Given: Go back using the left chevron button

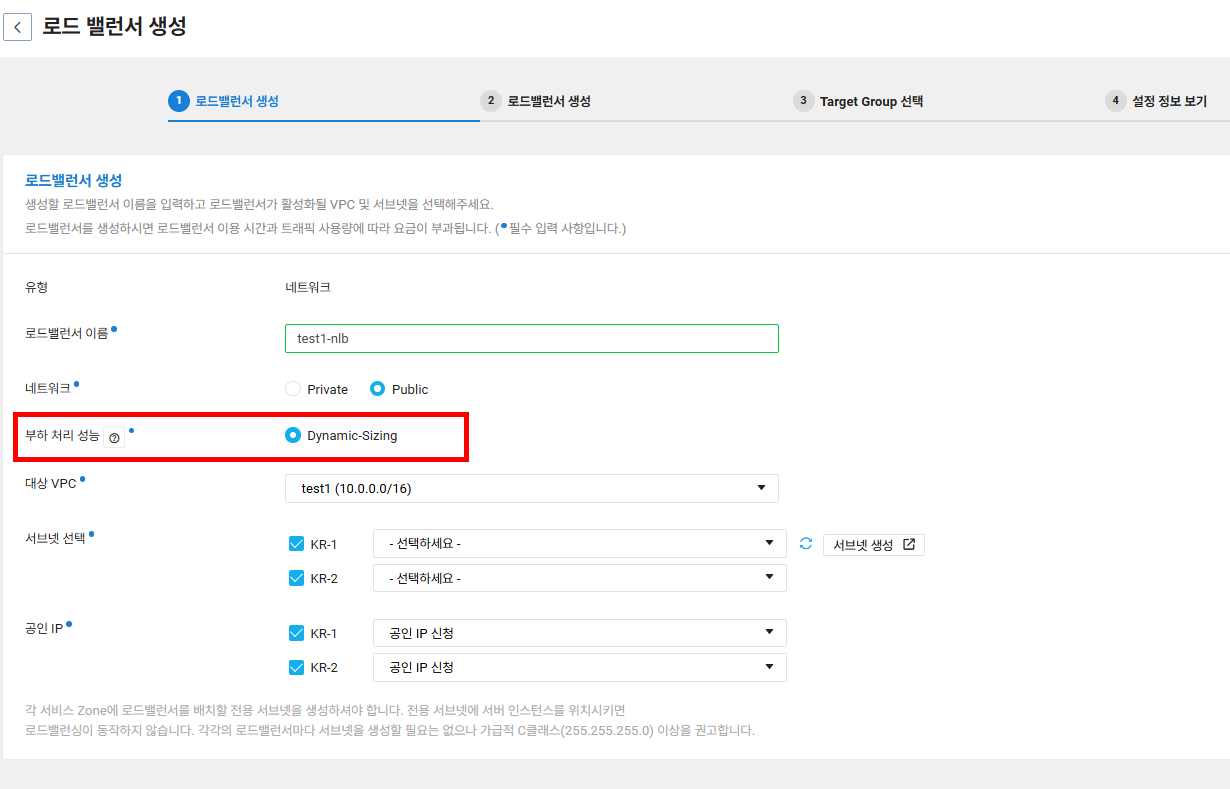Looking at the screenshot, I should [x=17, y=26].
